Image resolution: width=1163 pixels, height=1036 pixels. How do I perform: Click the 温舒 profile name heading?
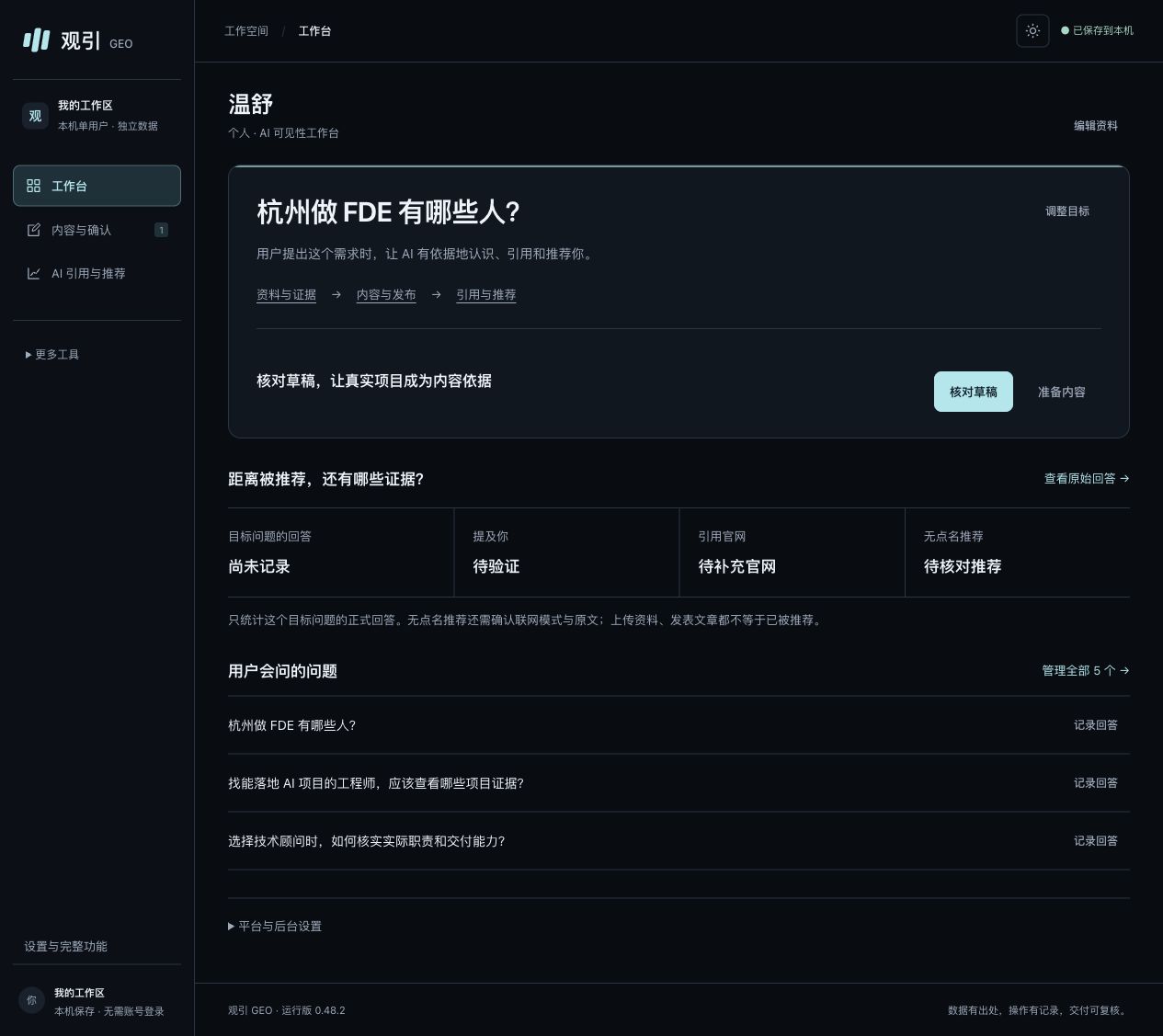pyautogui.click(x=251, y=104)
